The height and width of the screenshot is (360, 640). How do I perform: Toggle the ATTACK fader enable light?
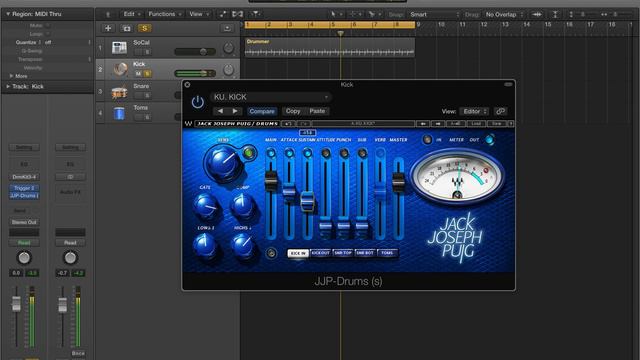pos(289,153)
